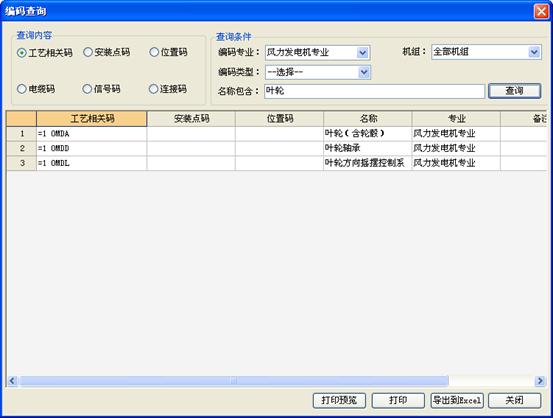Click the horizontal scrollbar thumb

click(x=234, y=381)
